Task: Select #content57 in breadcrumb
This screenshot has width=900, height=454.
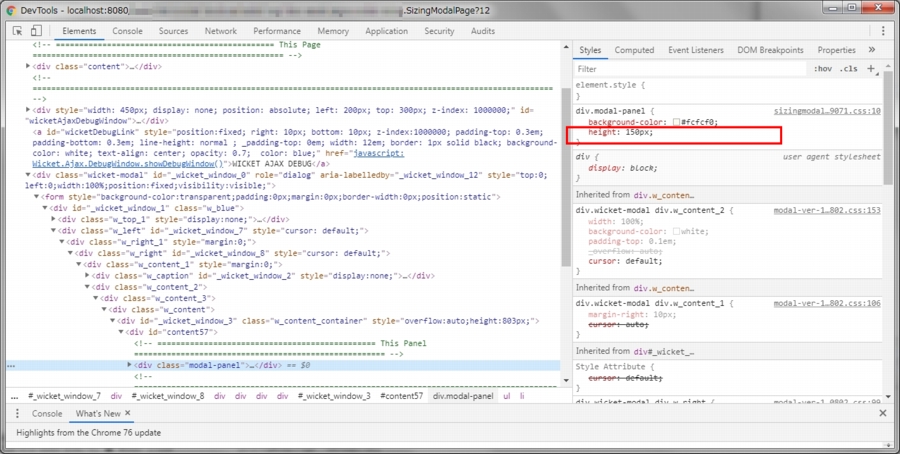Action: [401, 396]
